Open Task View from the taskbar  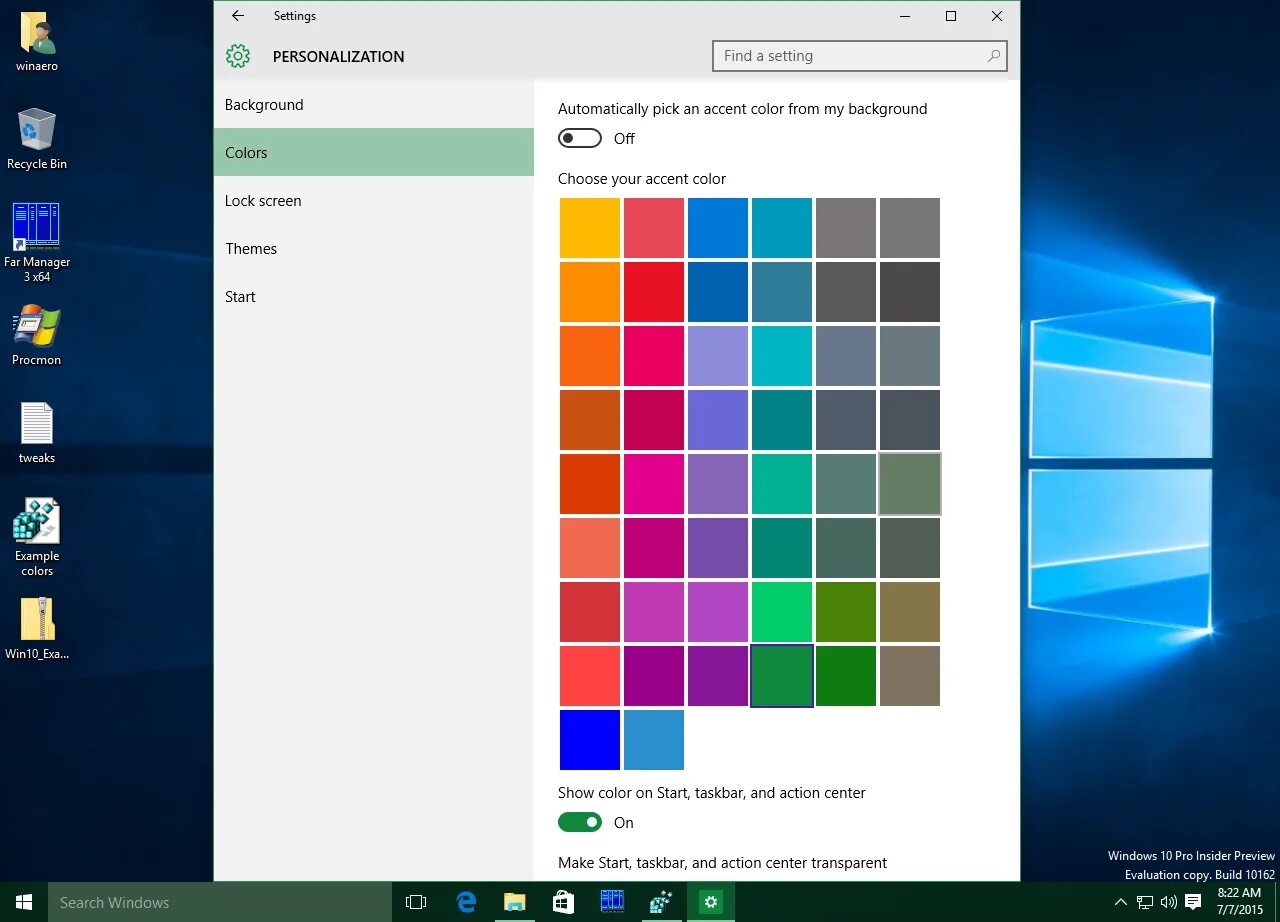point(416,902)
